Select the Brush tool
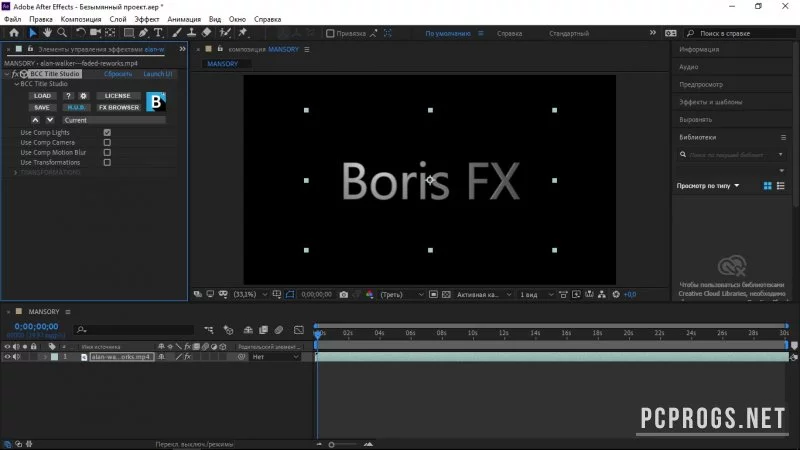Viewport: 800px width, 450px height. (177, 33)
